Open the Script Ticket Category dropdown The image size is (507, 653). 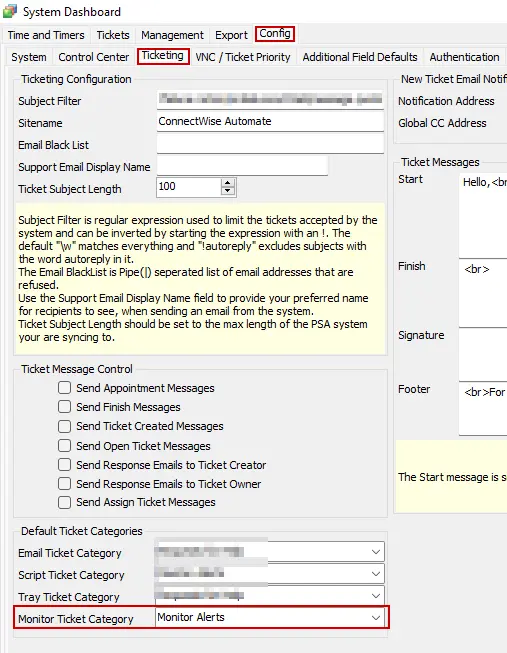point(375,574)
